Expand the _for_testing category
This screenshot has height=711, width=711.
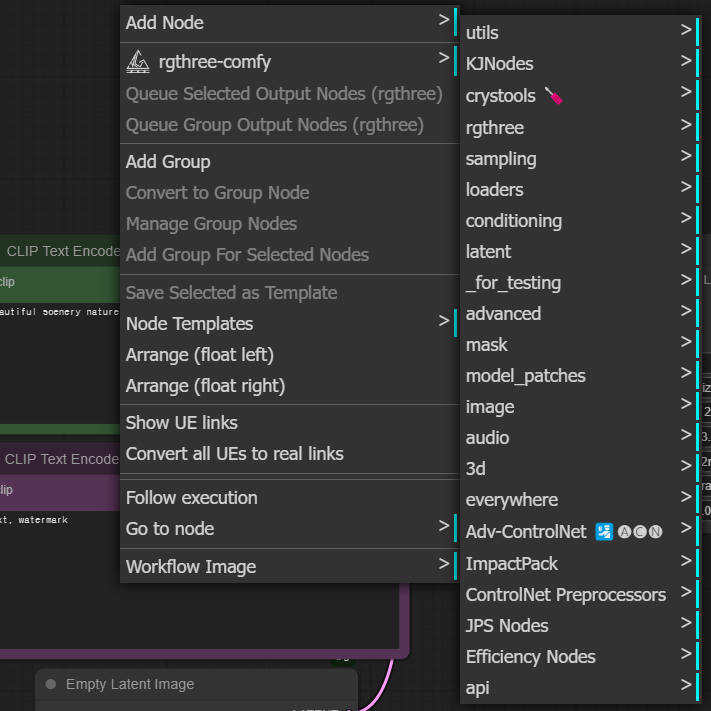point(582,283)
